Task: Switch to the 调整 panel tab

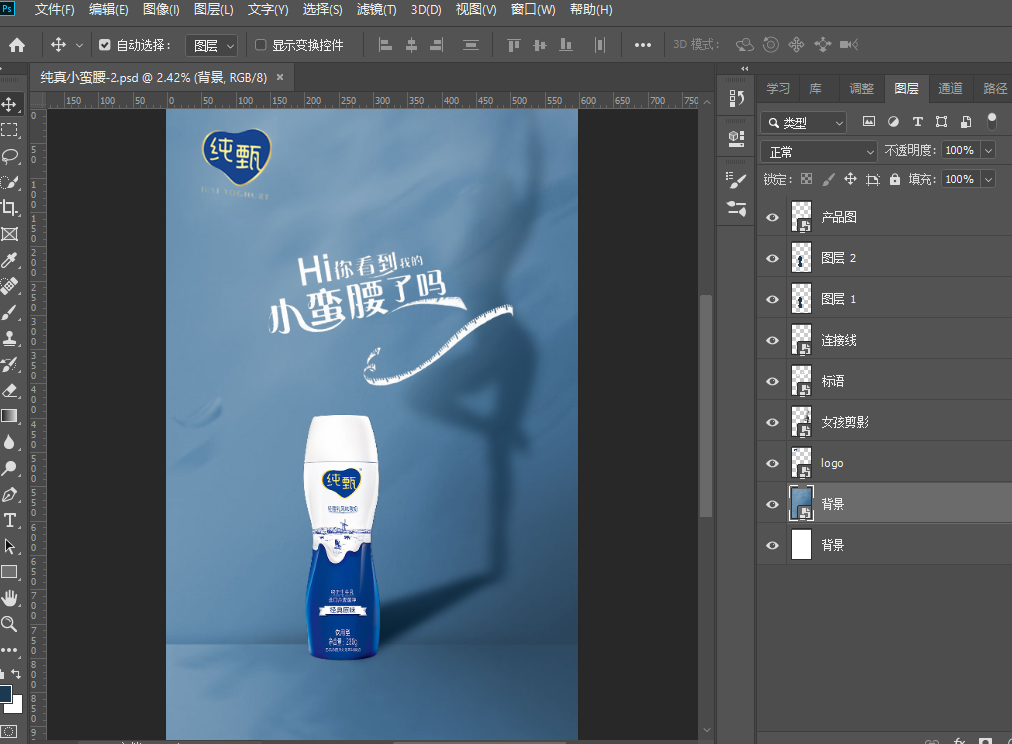Action: 862,88
